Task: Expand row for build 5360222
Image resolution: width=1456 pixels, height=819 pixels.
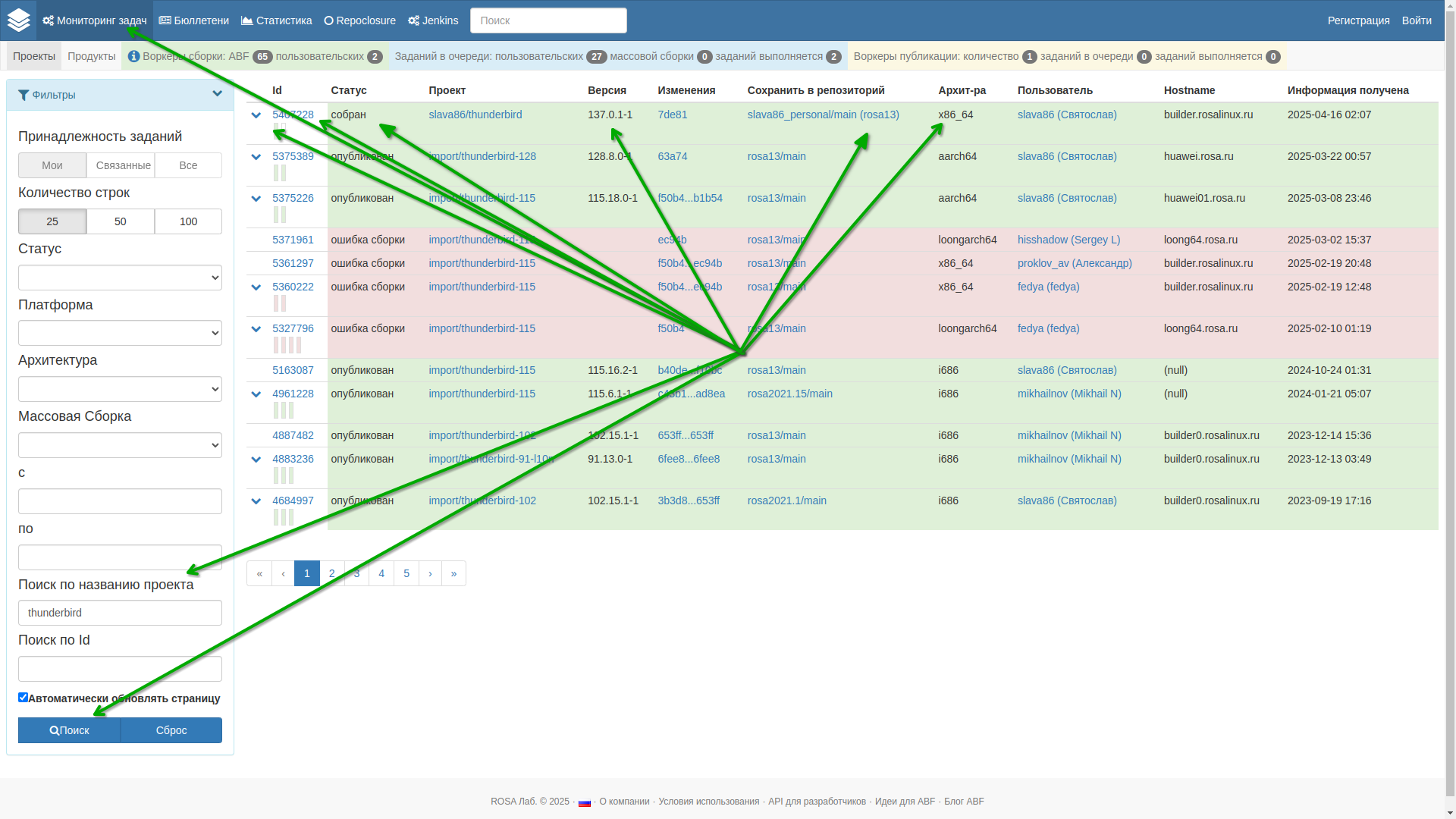Action: (256, 287)
